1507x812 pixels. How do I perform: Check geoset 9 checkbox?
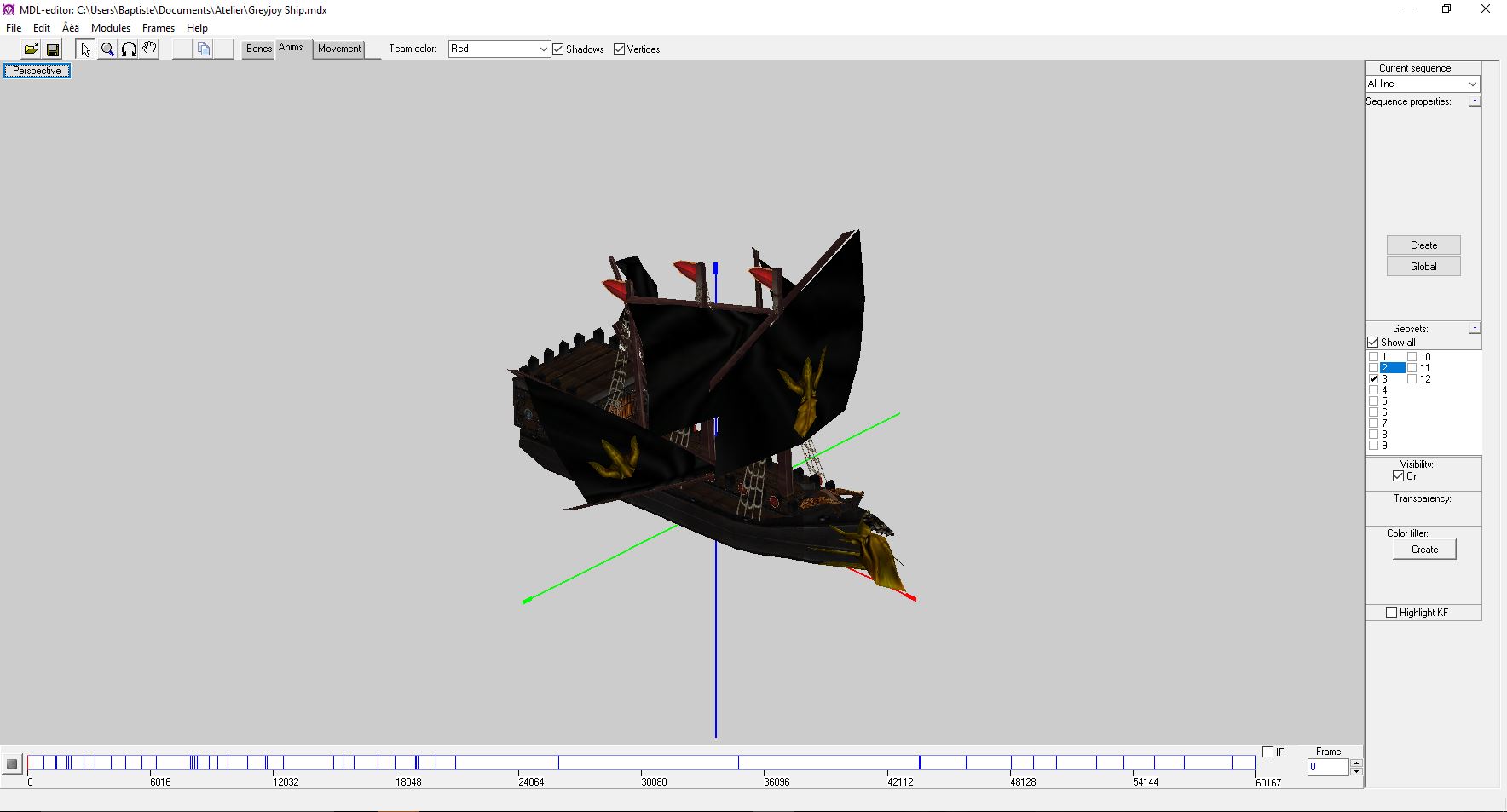(x=1373, y=446)
